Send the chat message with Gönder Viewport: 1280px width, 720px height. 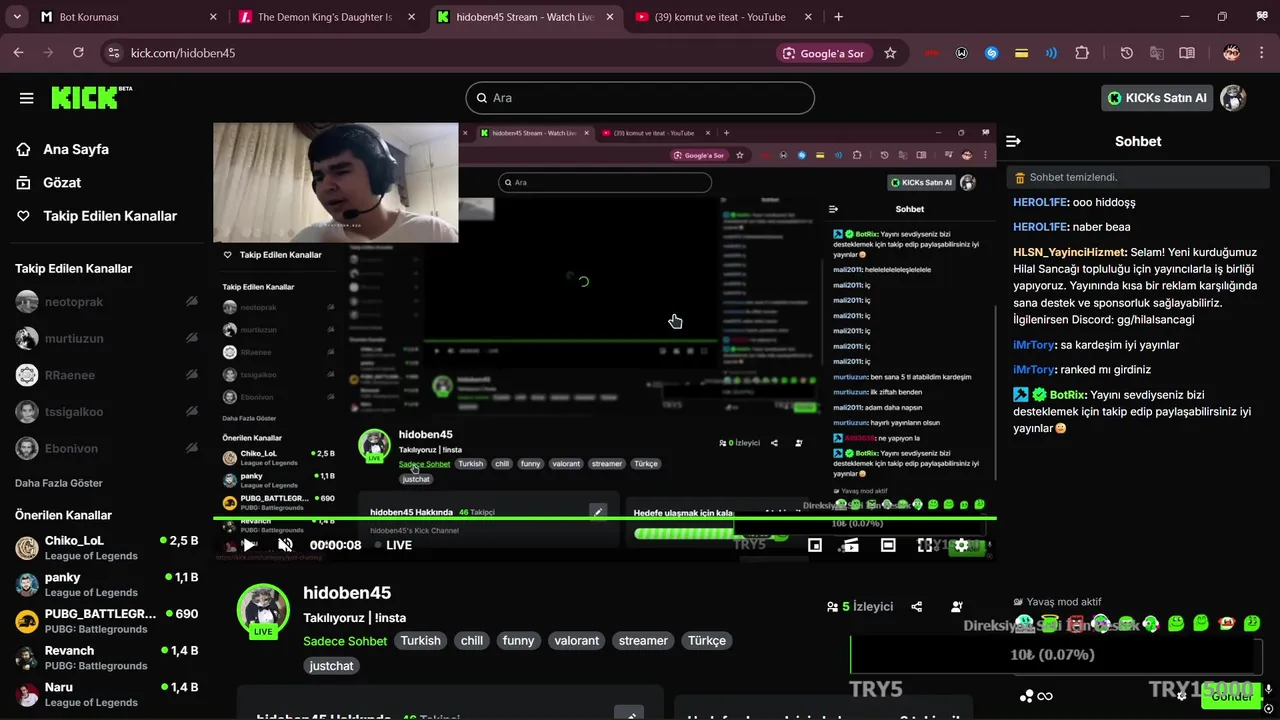[x=1232, y=696]
